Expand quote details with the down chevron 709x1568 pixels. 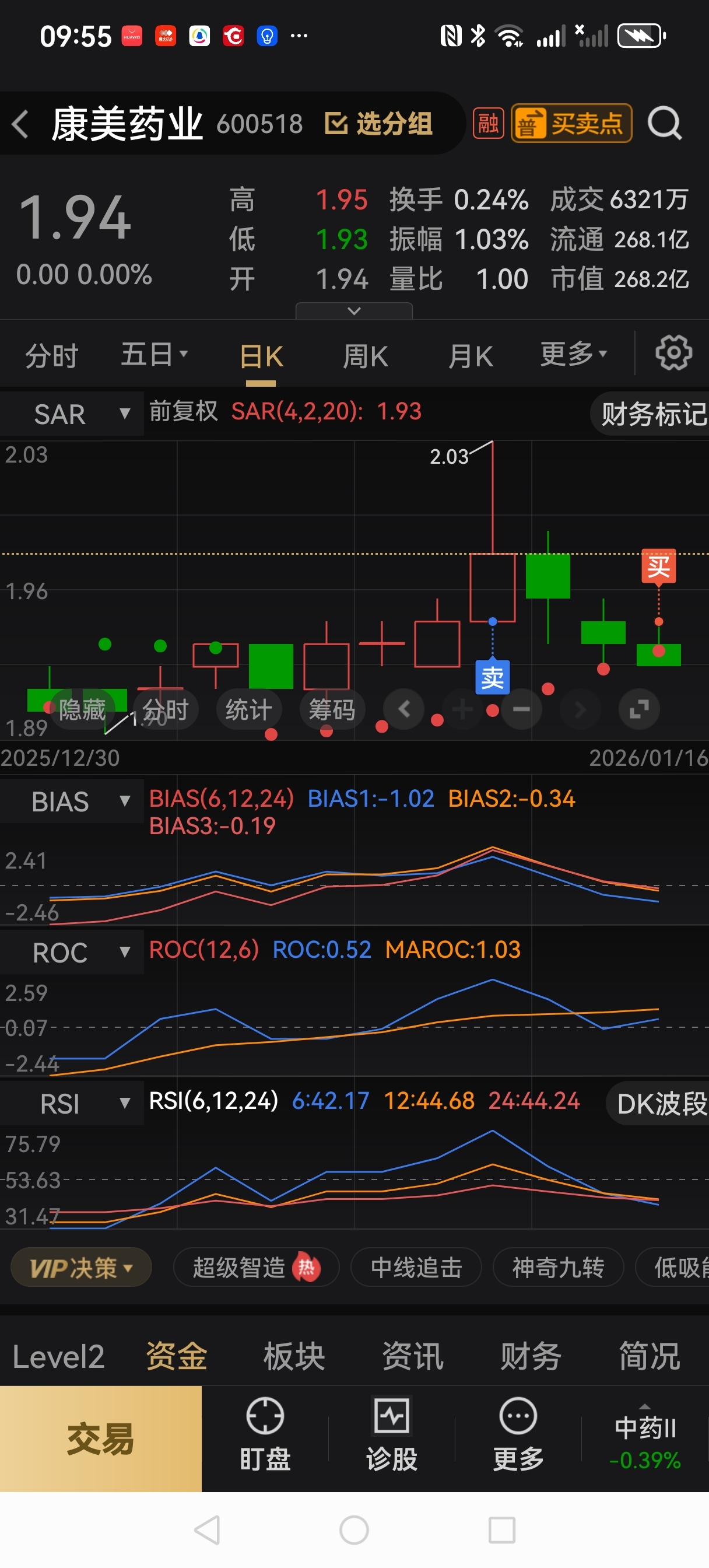(354, 311)
